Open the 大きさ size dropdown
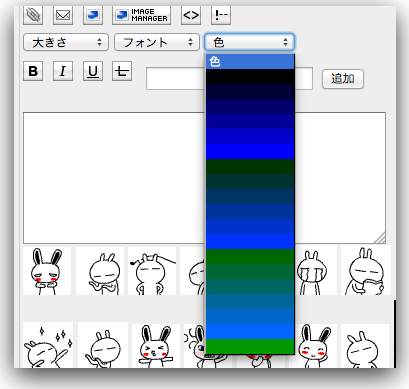The height and width of the screenshot is (389, 409). pos(66,42)
